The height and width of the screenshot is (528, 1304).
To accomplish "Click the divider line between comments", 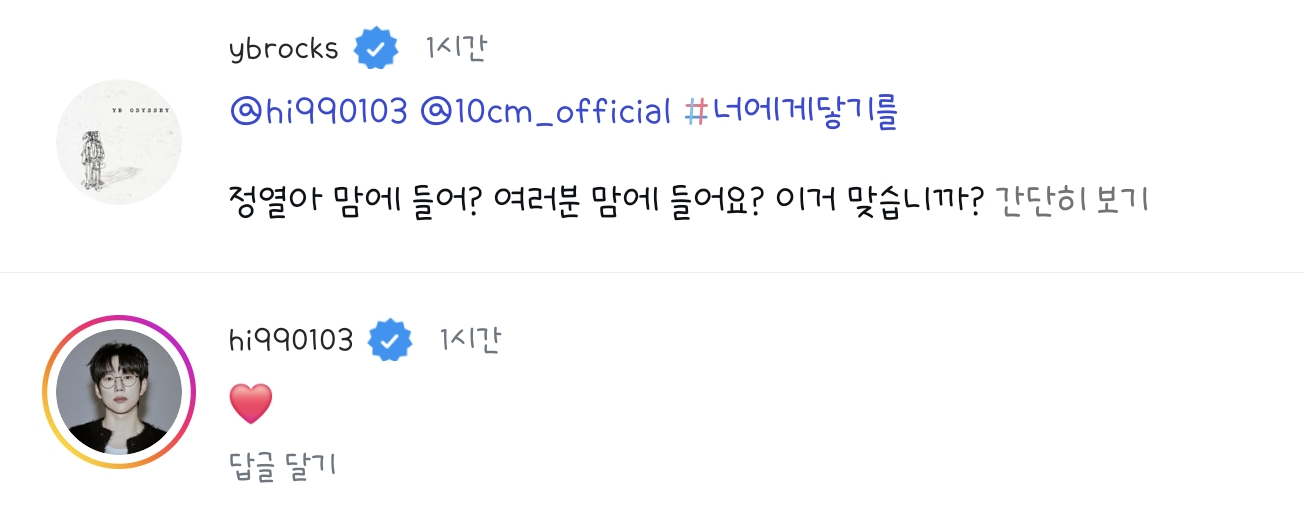I will tap(652, 272).
